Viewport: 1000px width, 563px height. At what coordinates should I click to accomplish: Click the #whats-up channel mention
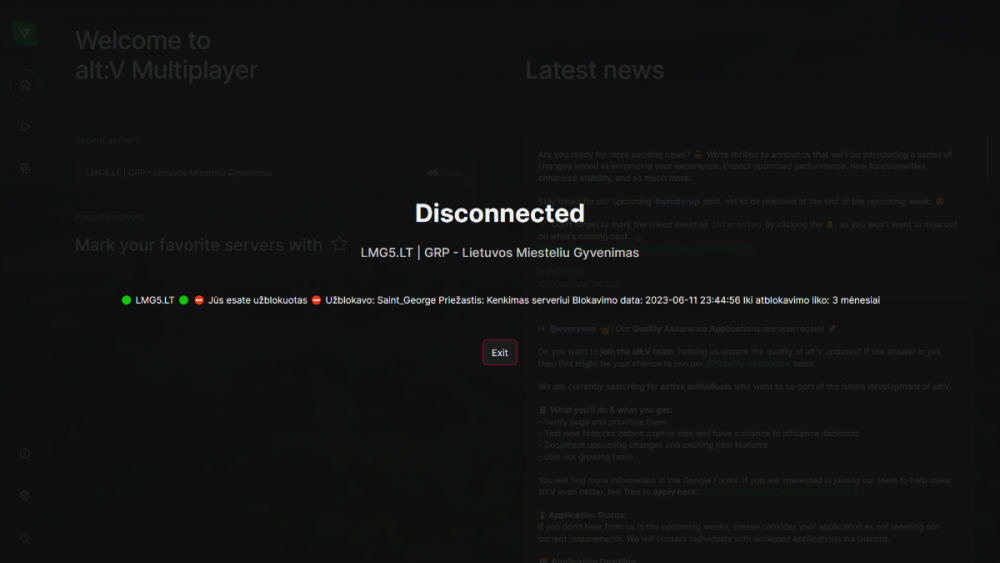[x=677, y=201]
